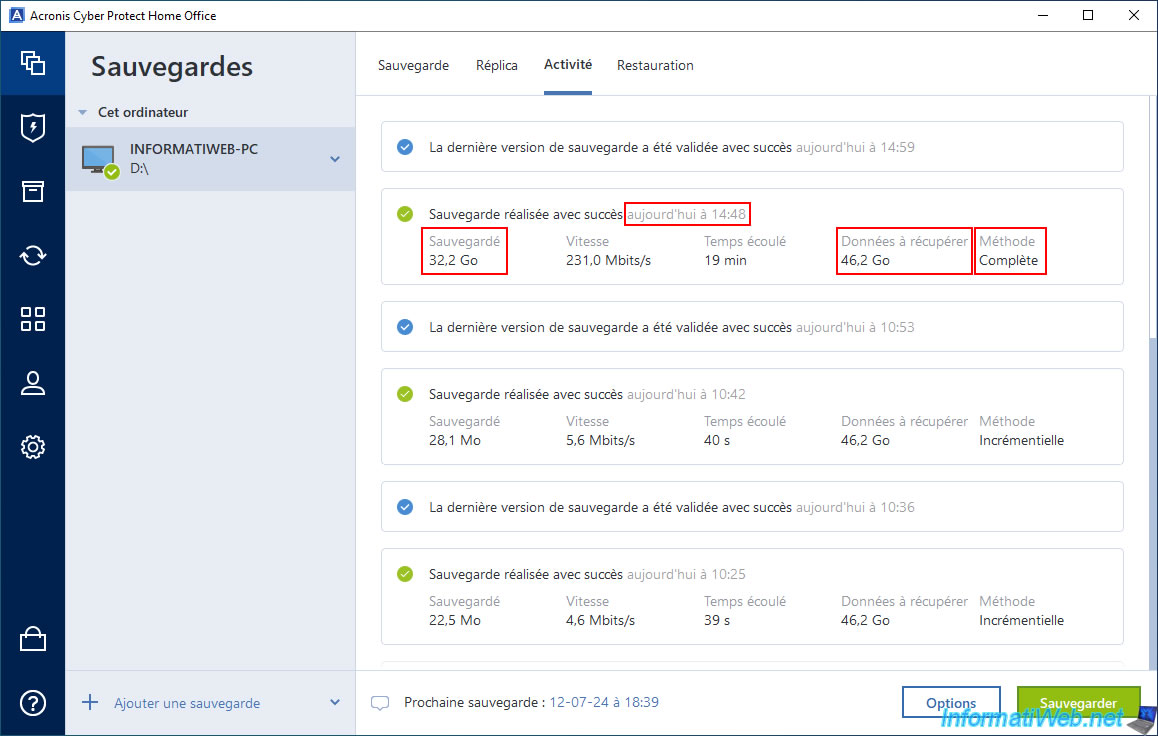Click the Sauvegardes panel heading
The image size is (1158, 736).
tap(172, 66)
